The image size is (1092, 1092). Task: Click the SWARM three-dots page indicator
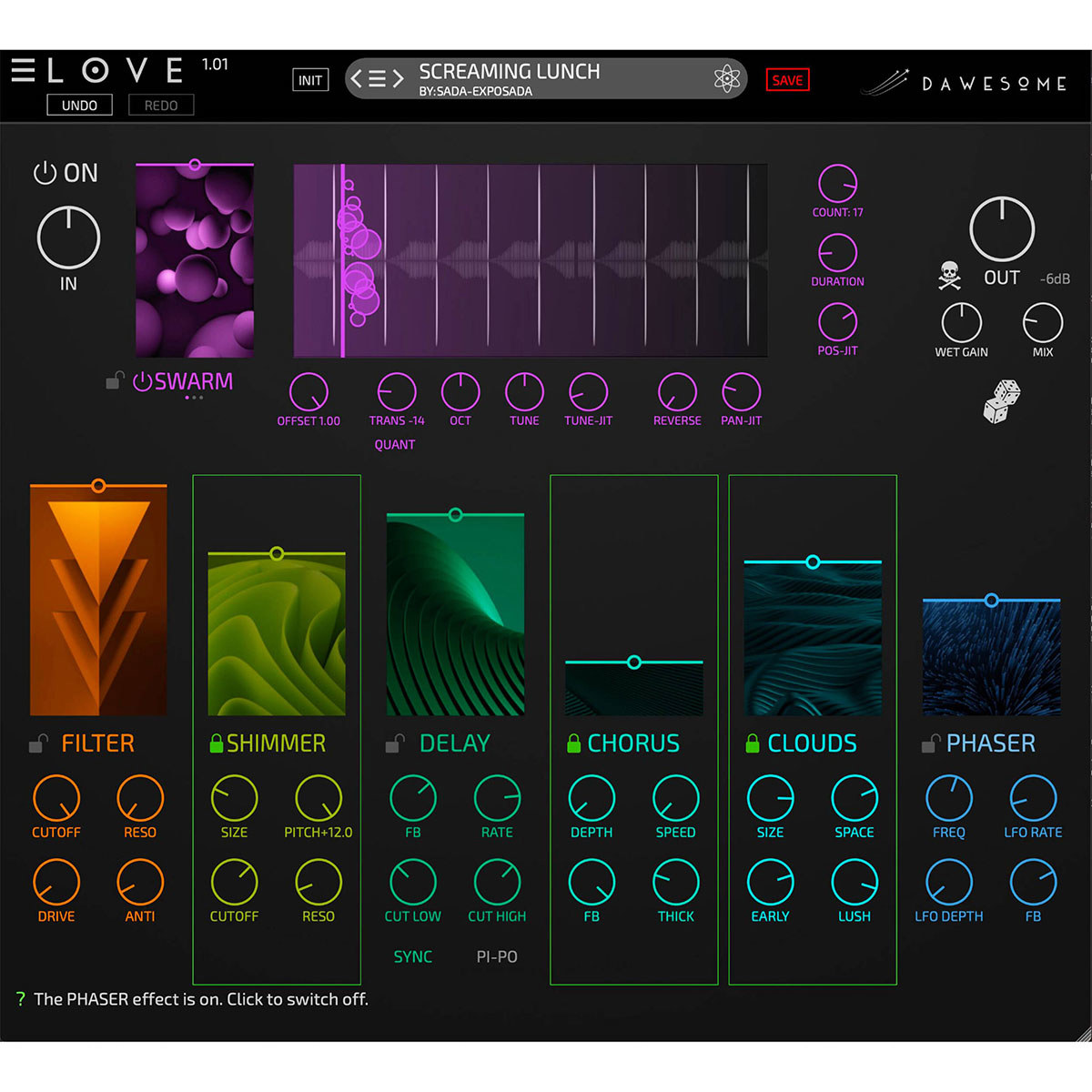coord(194,398)
